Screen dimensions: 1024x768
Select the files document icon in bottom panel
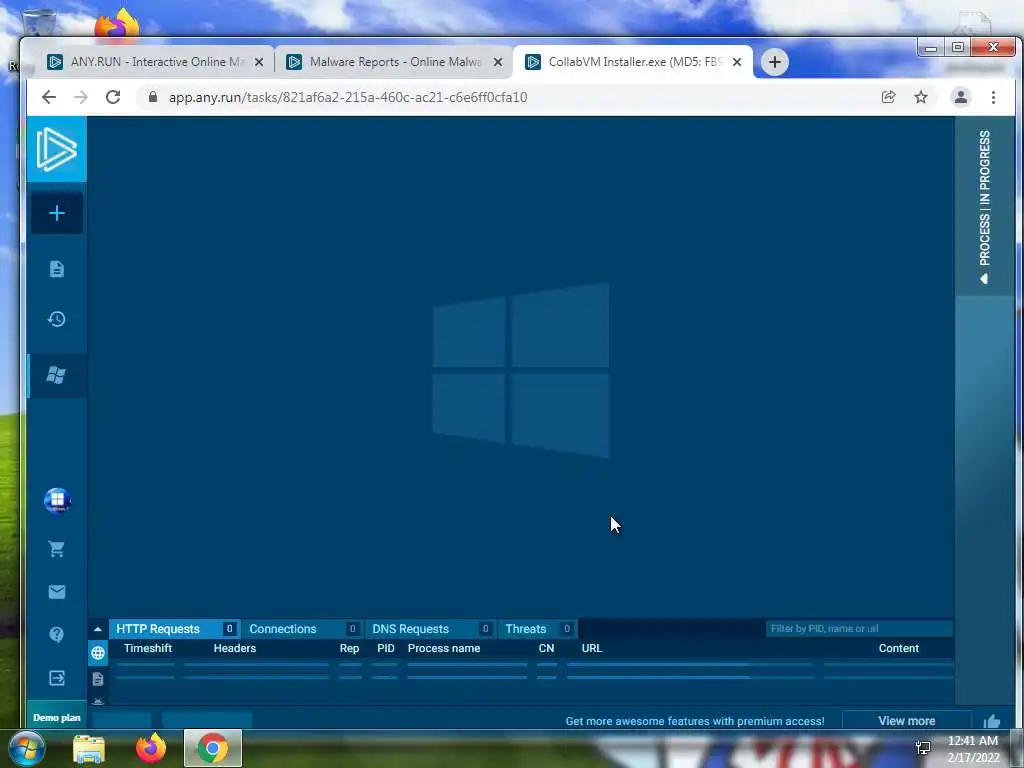tap(98, 679)
